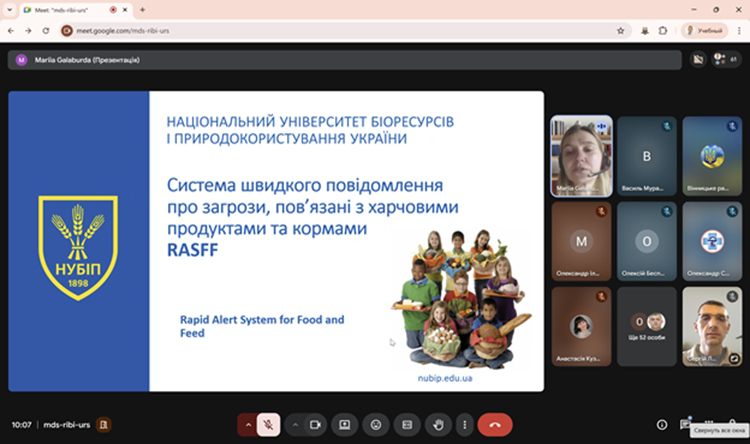
Task: Select Mariia Galaburda's video tile
Action: click(581, 156)
